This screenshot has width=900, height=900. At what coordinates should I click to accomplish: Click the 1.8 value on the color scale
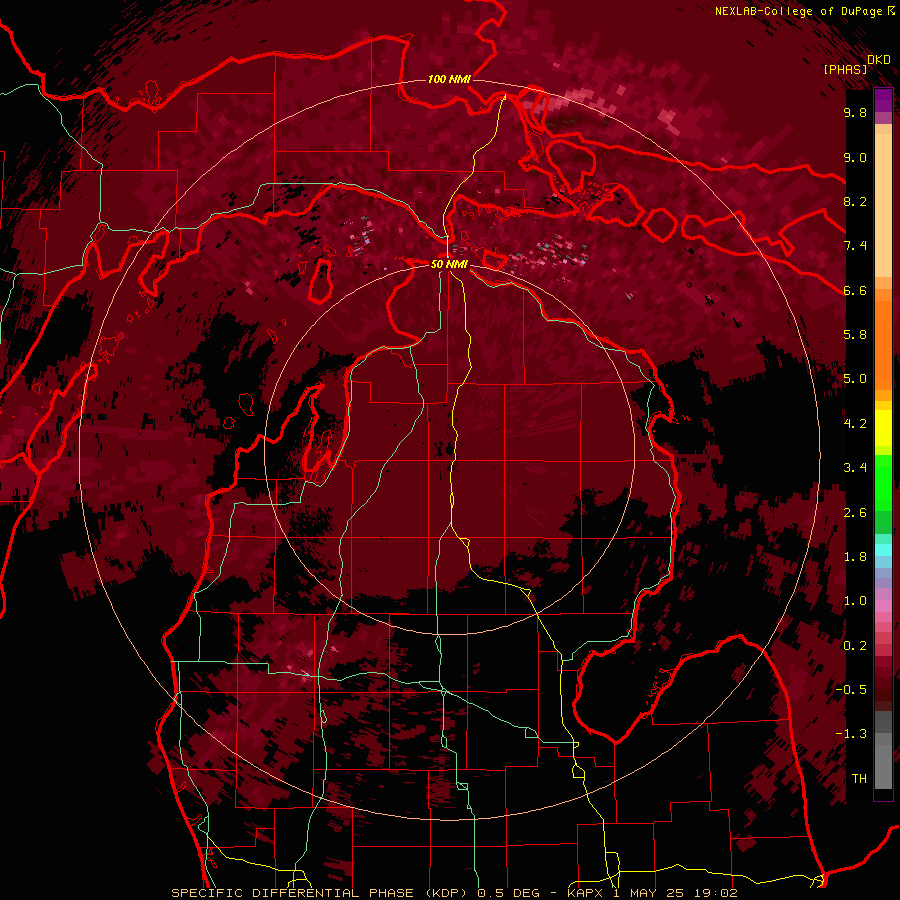click(x=855, y=557)
